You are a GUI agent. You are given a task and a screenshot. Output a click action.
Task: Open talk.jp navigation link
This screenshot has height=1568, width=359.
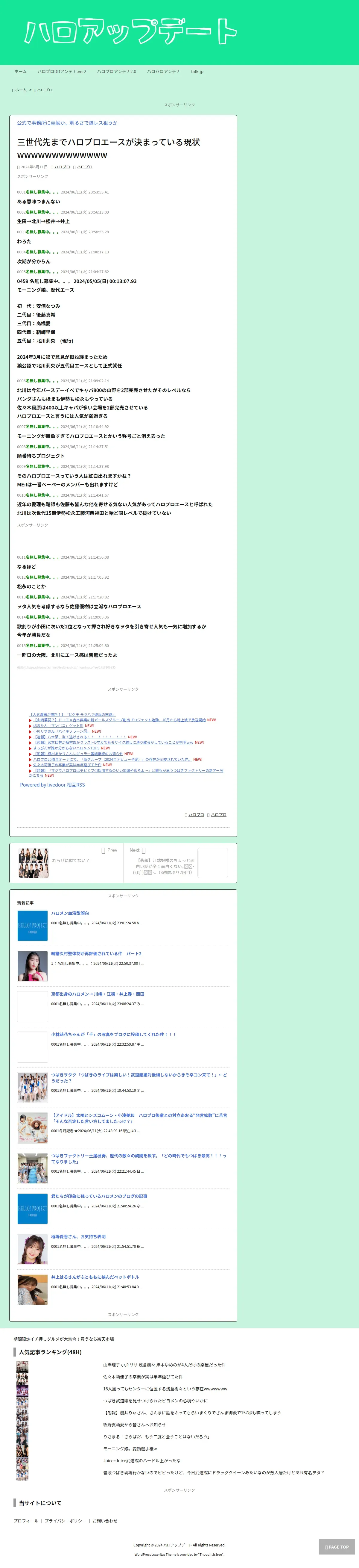click(197, 71)
